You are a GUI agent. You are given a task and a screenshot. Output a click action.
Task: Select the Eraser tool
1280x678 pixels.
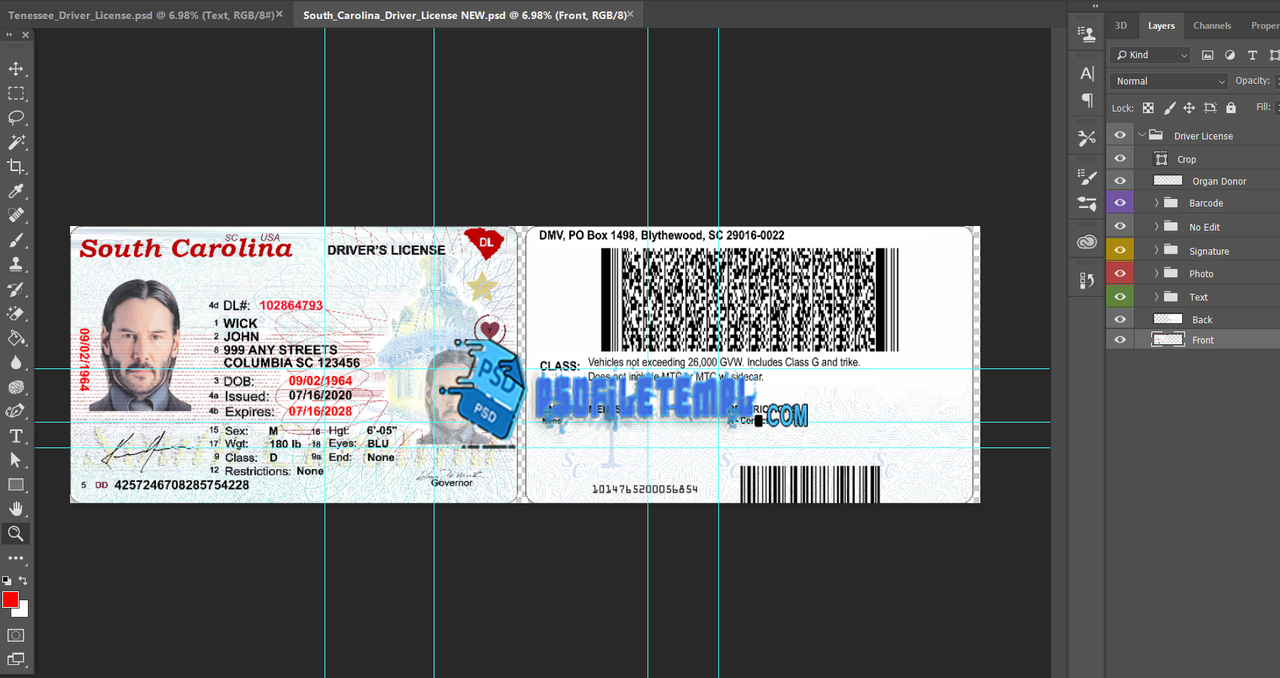click(x=16, y=314)
